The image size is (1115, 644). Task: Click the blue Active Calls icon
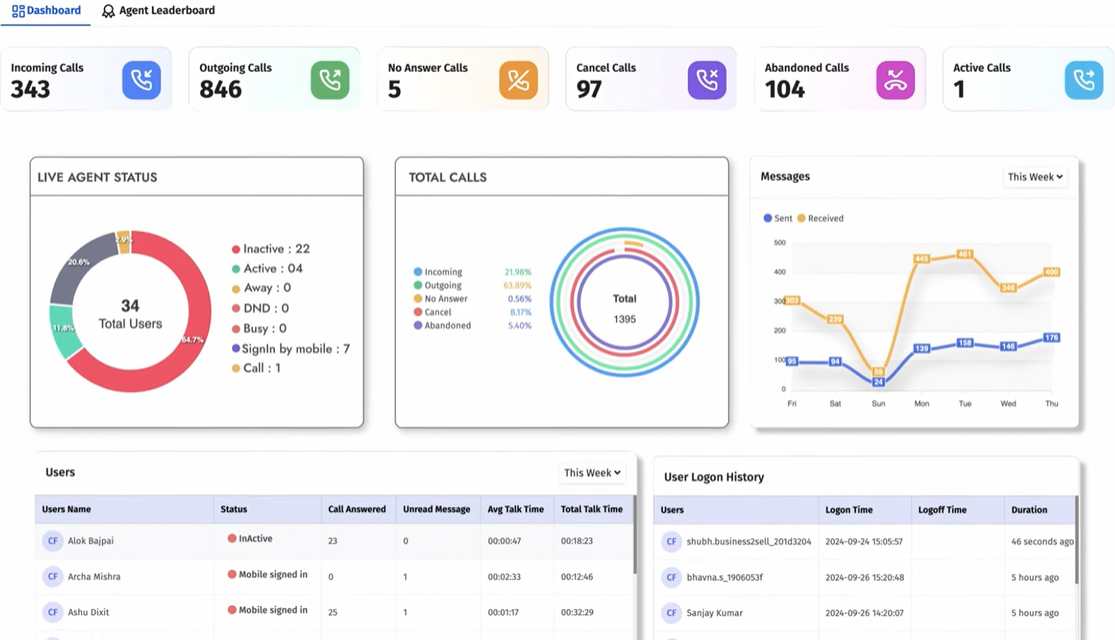tap(1084, 79)
